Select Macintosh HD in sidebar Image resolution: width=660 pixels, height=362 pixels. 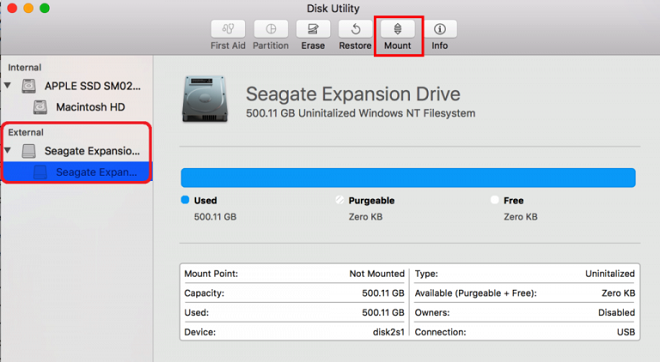90,107
